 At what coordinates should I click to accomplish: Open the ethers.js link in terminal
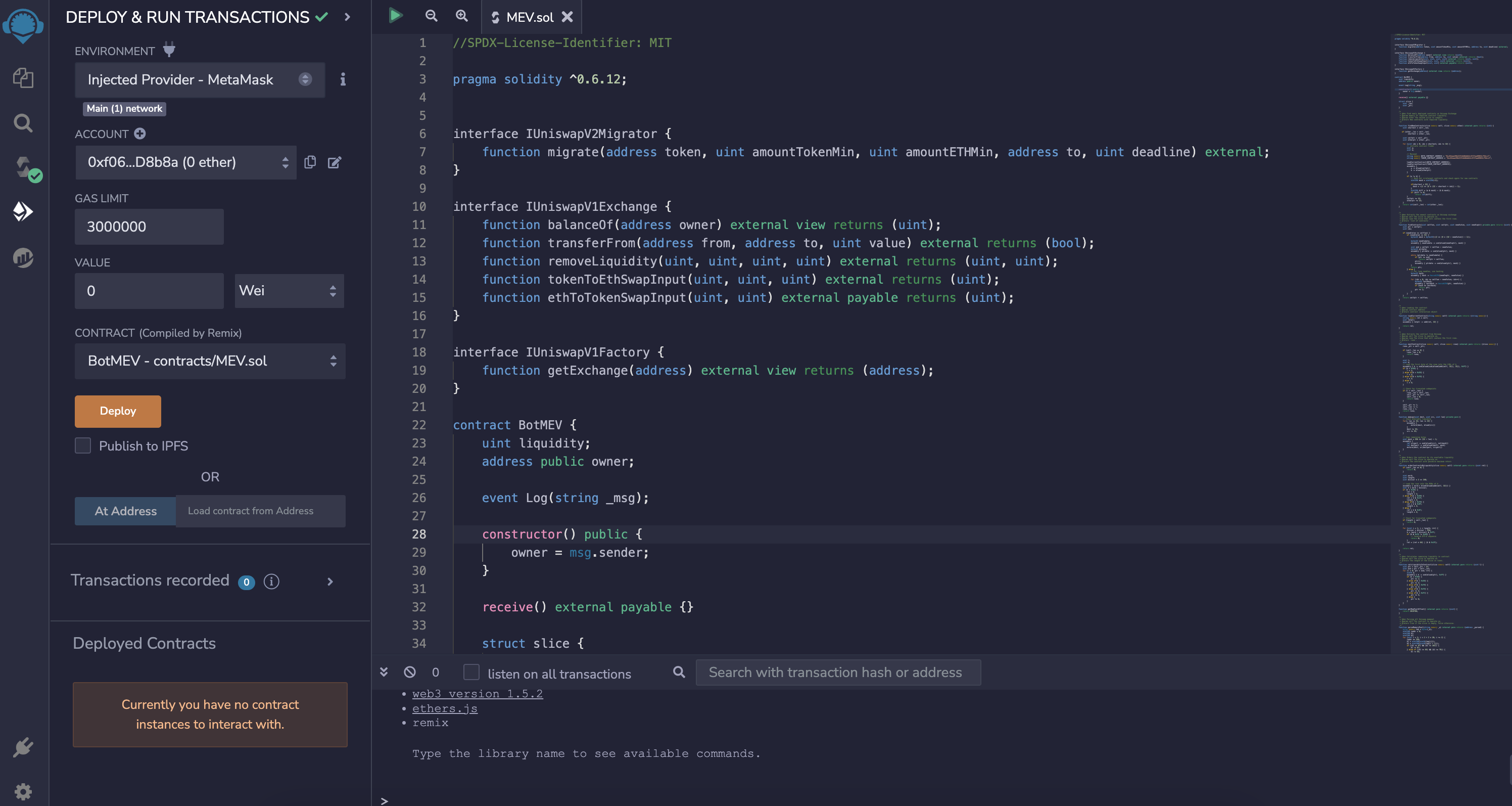444,708
